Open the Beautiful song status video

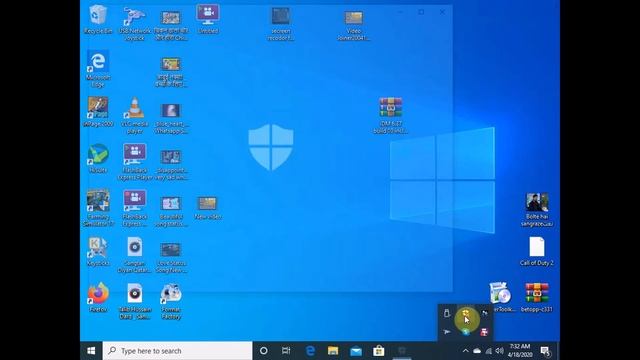pos(171,211)
